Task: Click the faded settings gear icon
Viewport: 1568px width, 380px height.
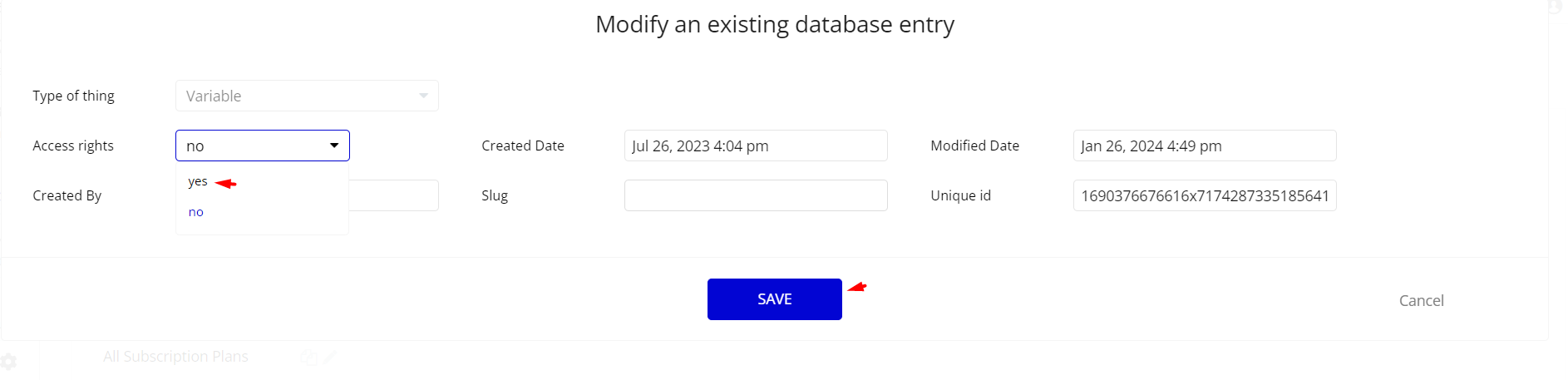Action: (x=9, y=361)
